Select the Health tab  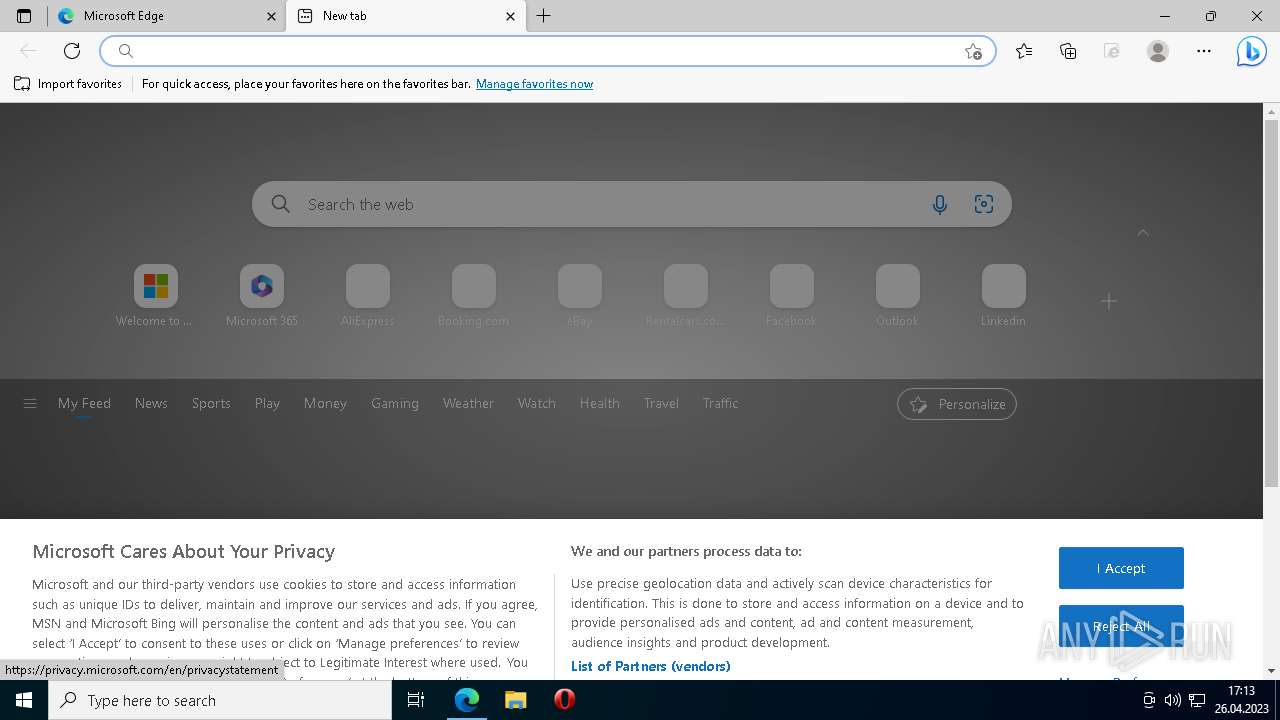pos(600,403)
